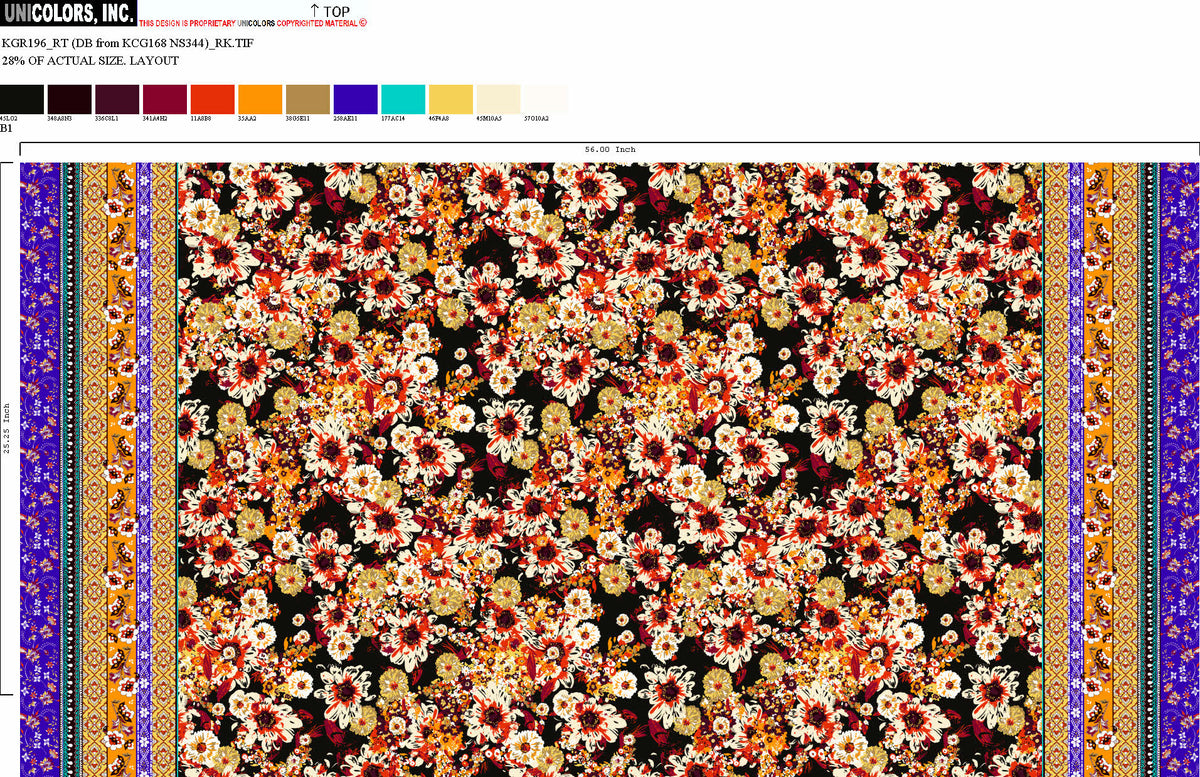The height and width of the screenshot is (777, 1200).
Task: Click the '56.00 Inch' width measurement
Action: click(x=610, y=149)
